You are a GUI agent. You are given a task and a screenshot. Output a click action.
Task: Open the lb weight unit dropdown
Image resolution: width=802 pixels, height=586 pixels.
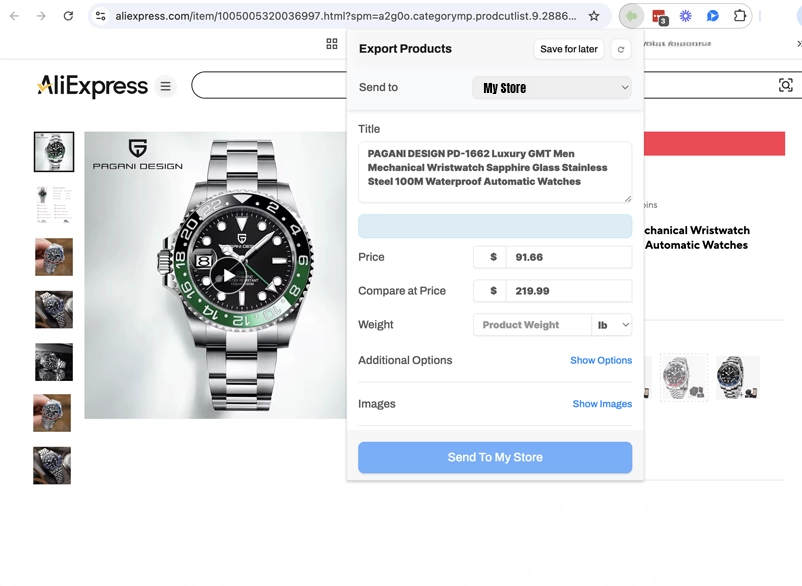pos(612,325)
